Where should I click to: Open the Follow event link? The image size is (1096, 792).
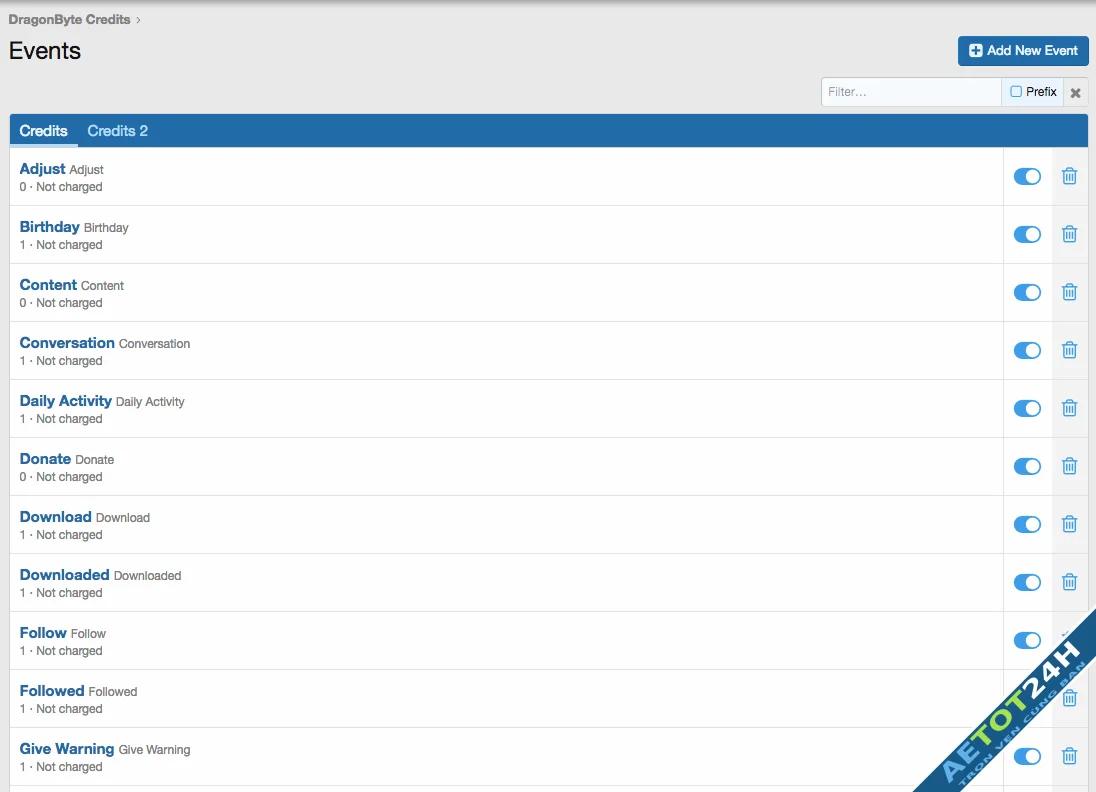click(x=43, y=633)
